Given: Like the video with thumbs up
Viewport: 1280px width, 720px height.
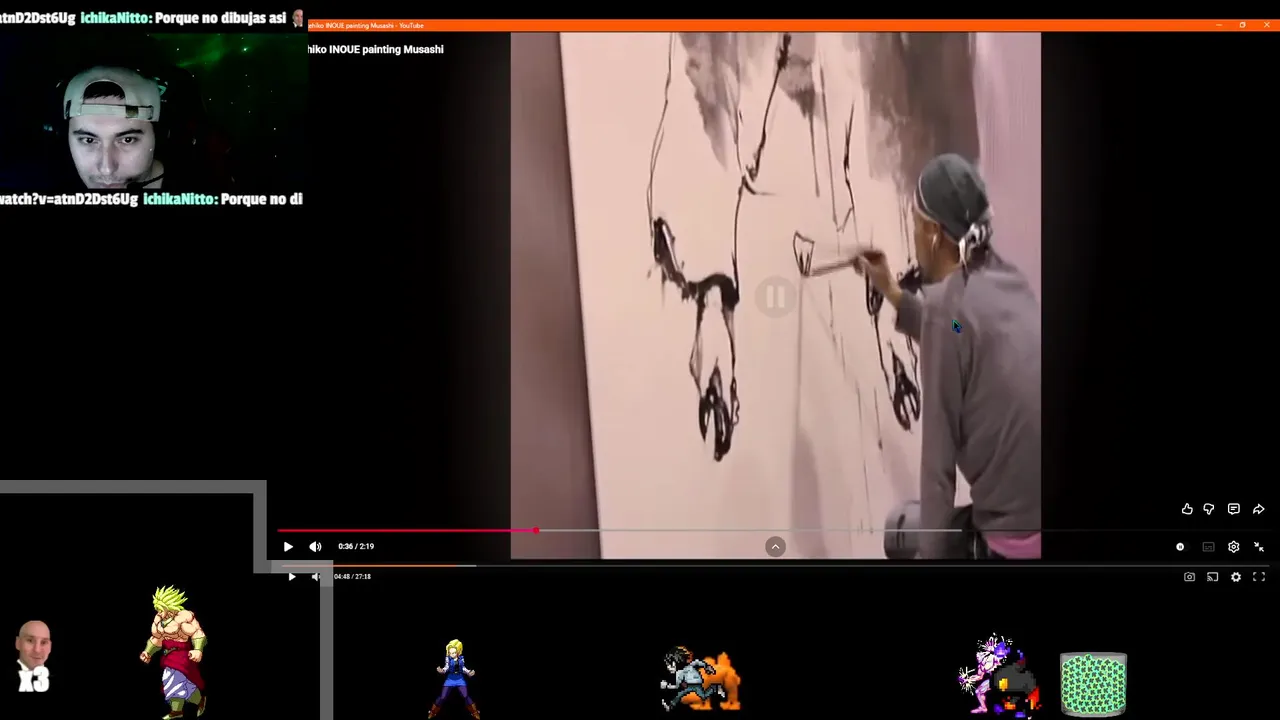Looking at the screenshot, I should tap(1187, 509).
